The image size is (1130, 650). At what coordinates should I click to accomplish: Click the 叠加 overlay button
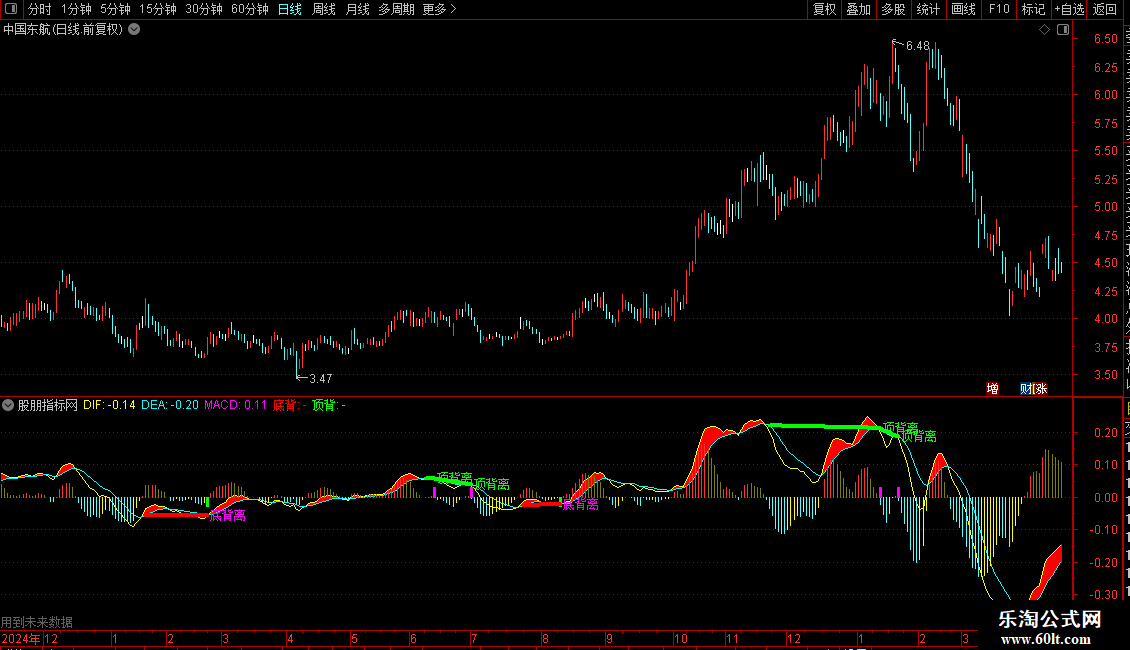tap(859, 9)
